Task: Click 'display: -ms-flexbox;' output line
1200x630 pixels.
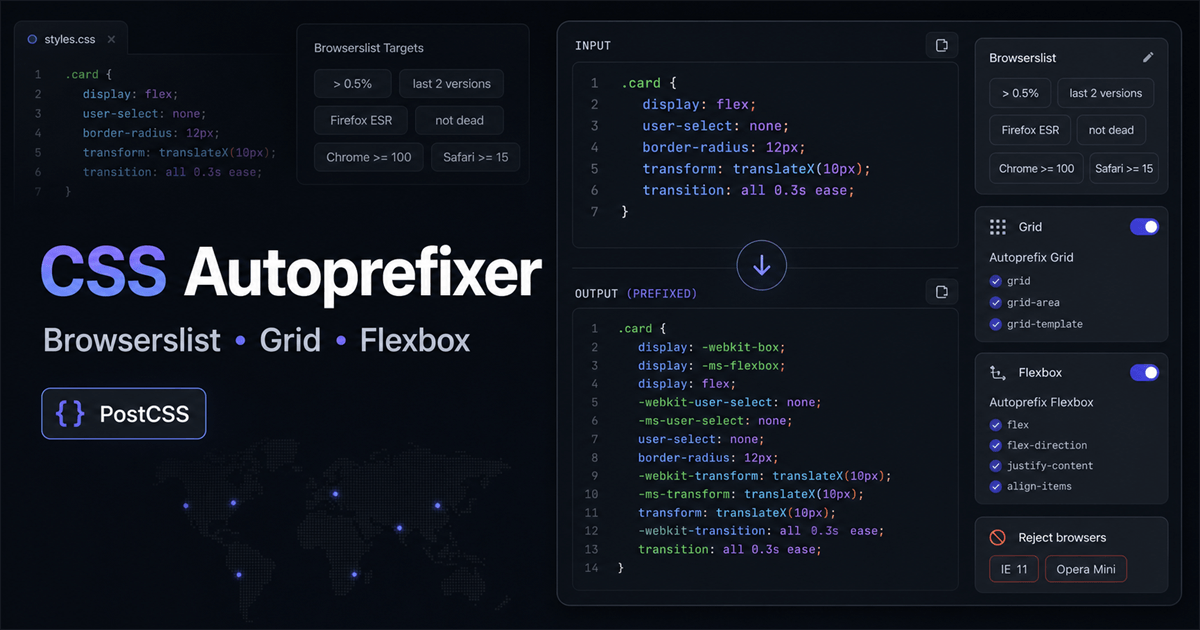Action: tap(711, 365)
